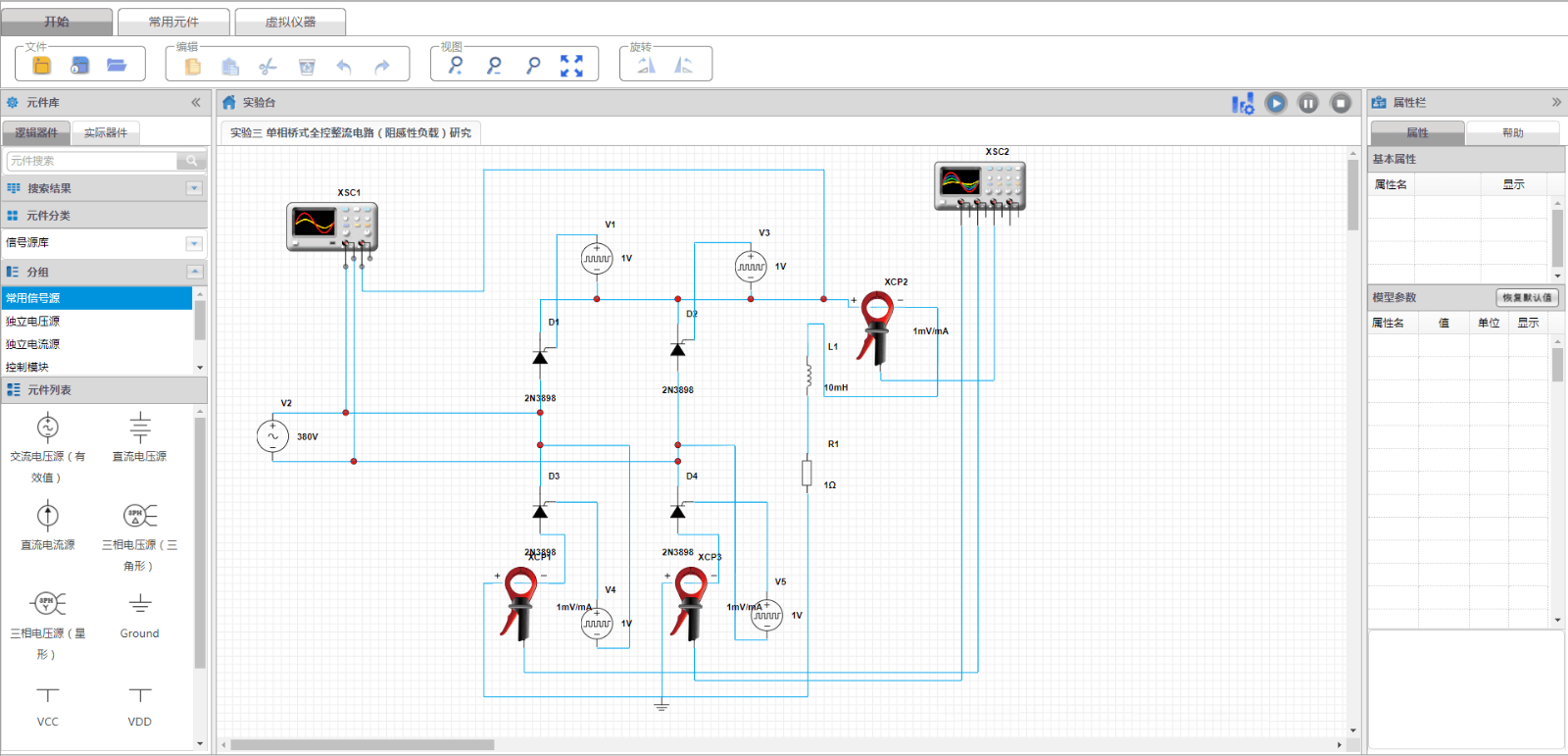This screenshot has width=1568, height=756.
Task: Click the undo arrow icon
Action: (344, 67)
